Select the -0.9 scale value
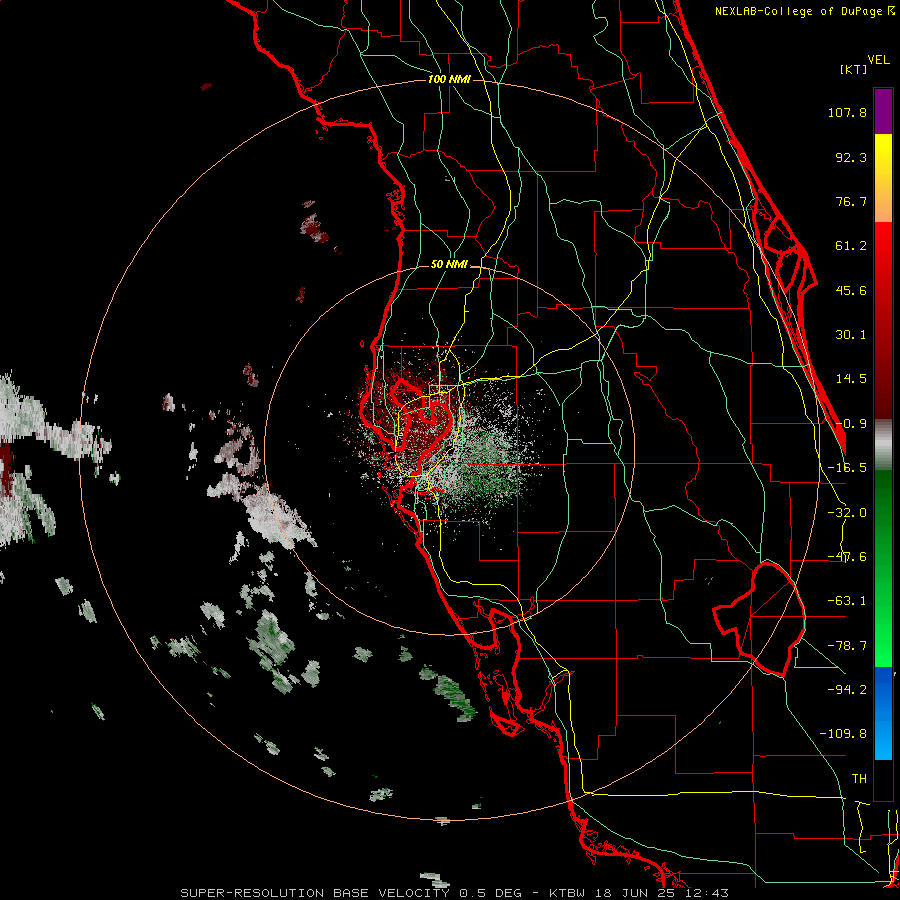 coord(851,424)
